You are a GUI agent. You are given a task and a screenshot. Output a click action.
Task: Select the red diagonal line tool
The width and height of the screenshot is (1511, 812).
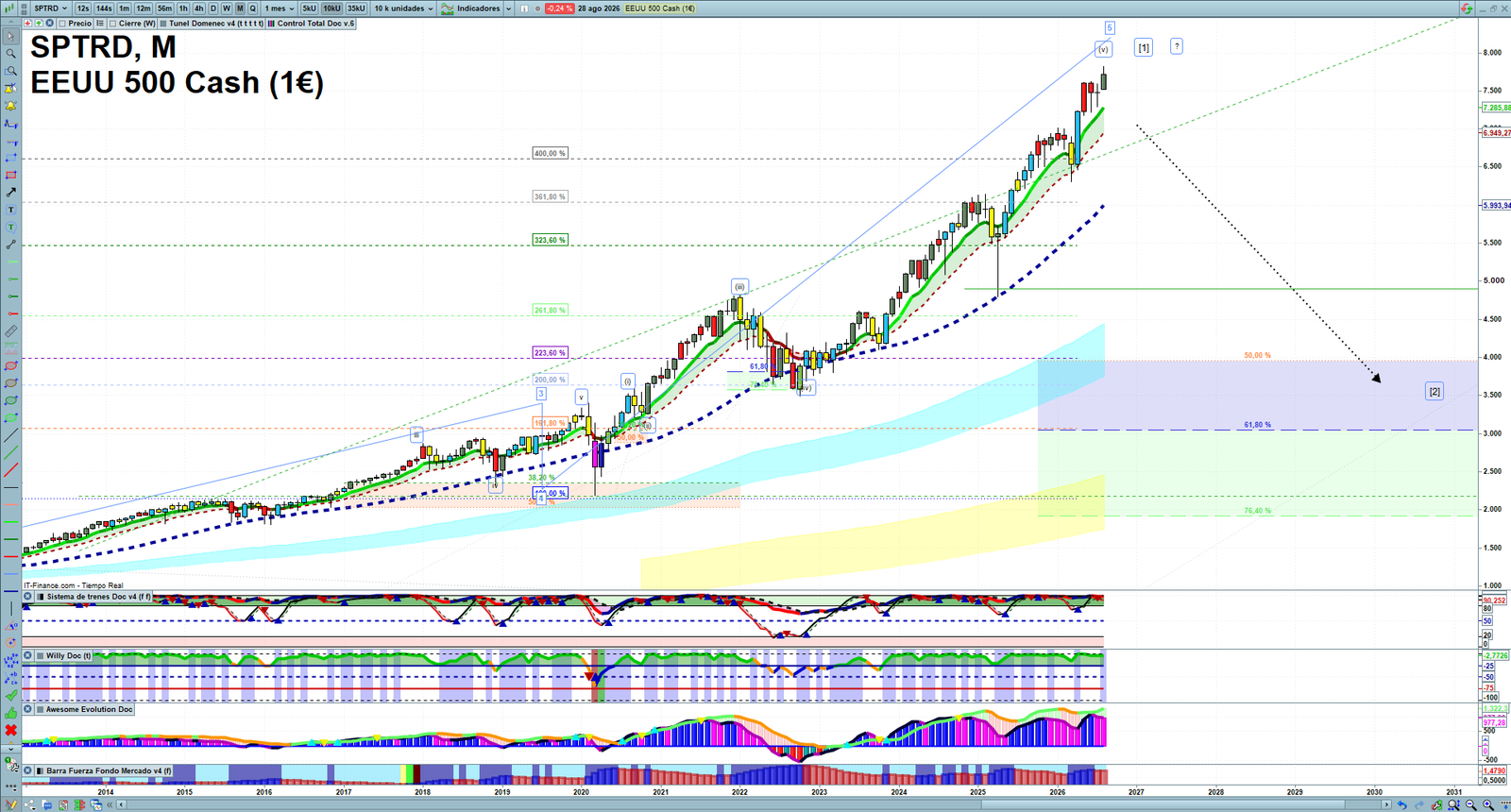pyautogui.click(x=11, y=469)
